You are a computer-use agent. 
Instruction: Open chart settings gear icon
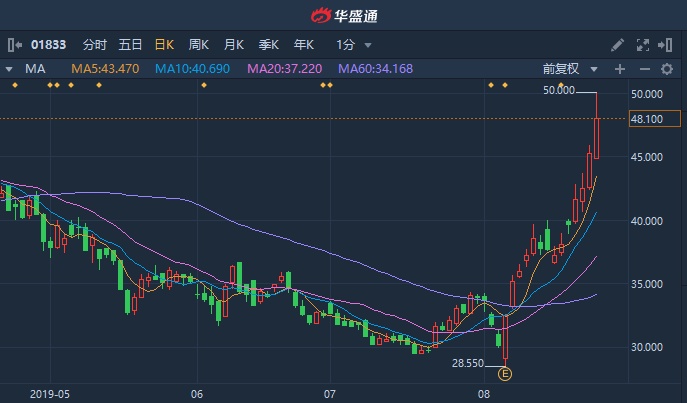(x=667, y=69)
